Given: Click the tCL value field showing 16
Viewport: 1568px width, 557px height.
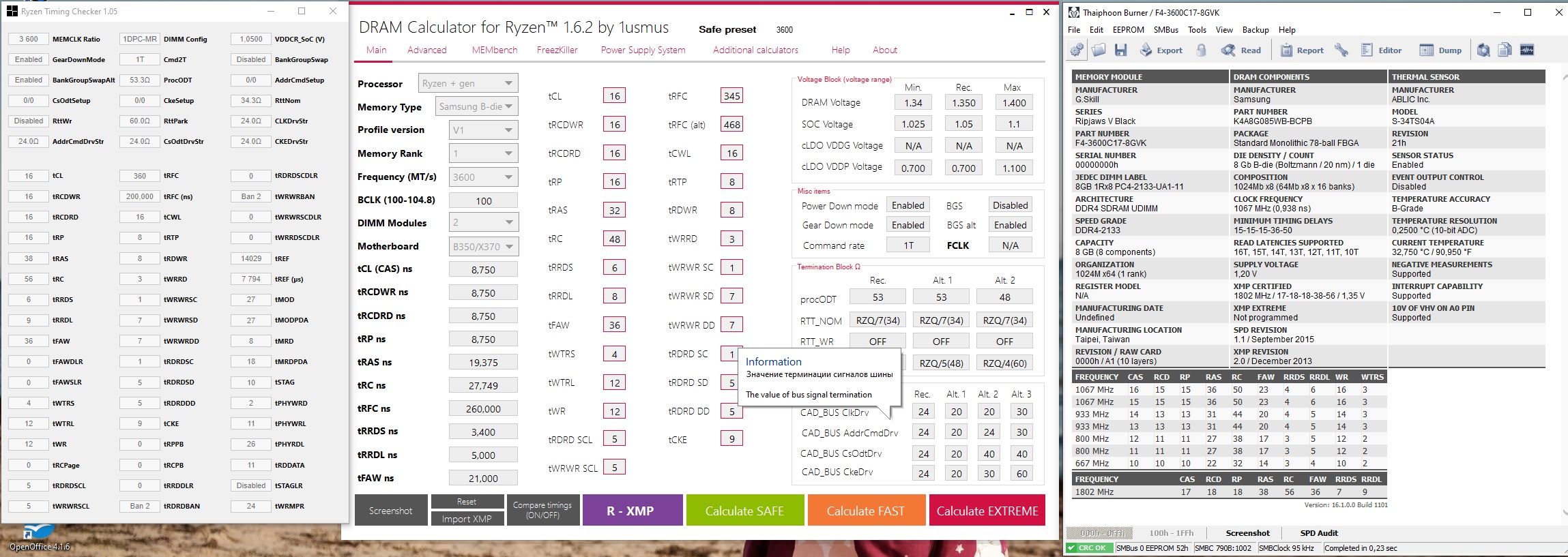Looking at the screenshot, I should click(x=615, y=96).
